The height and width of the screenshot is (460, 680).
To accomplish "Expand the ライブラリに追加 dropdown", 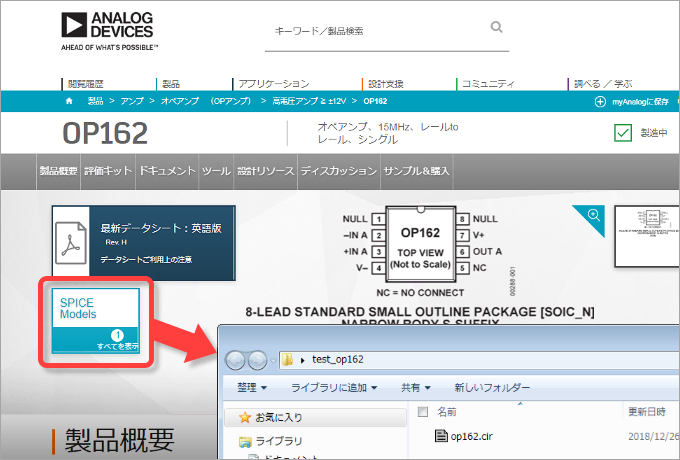I will click(x=333, y=387).
